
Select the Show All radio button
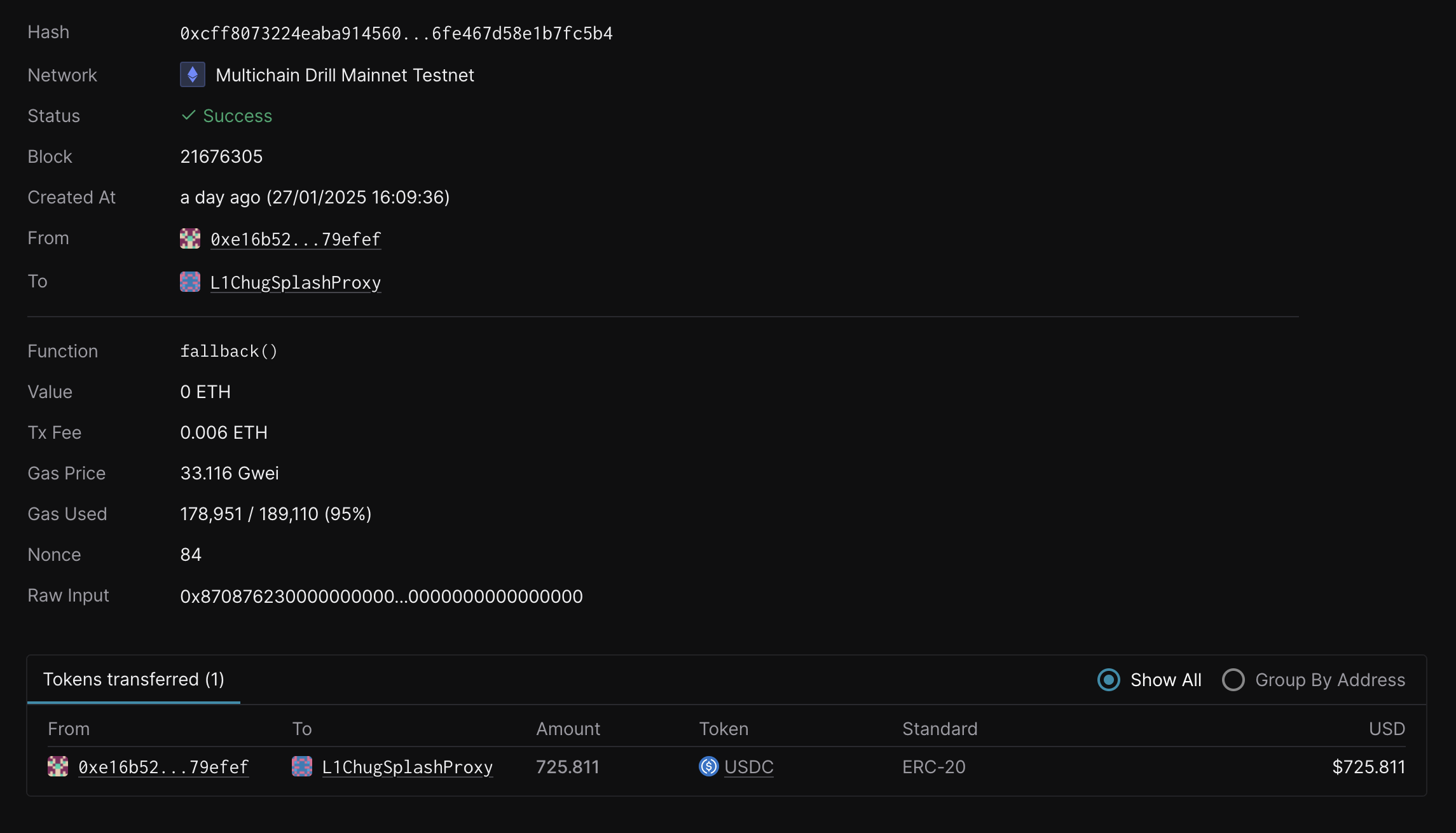[x=1108, y=680]
